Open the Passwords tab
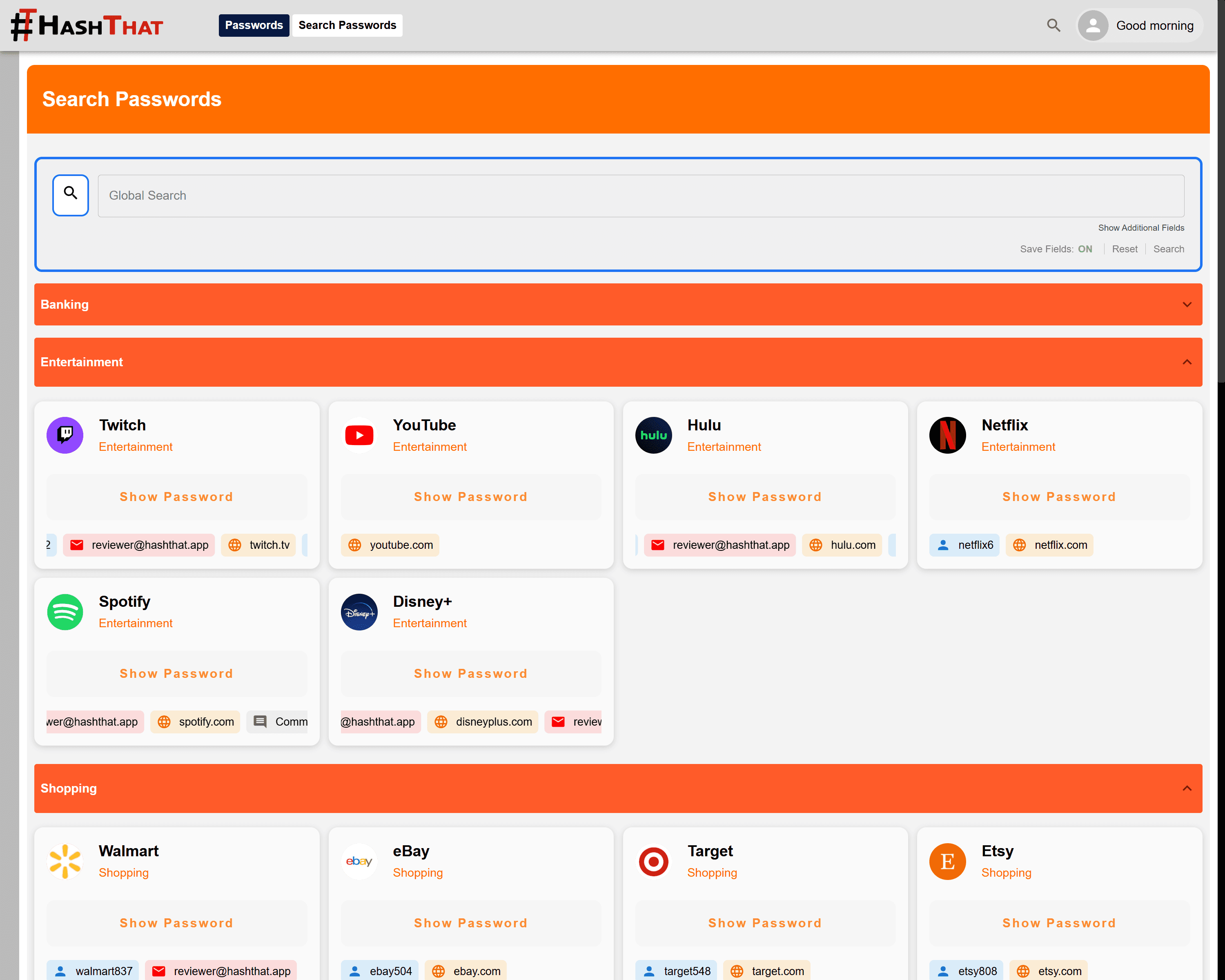 tap(254, 25)
